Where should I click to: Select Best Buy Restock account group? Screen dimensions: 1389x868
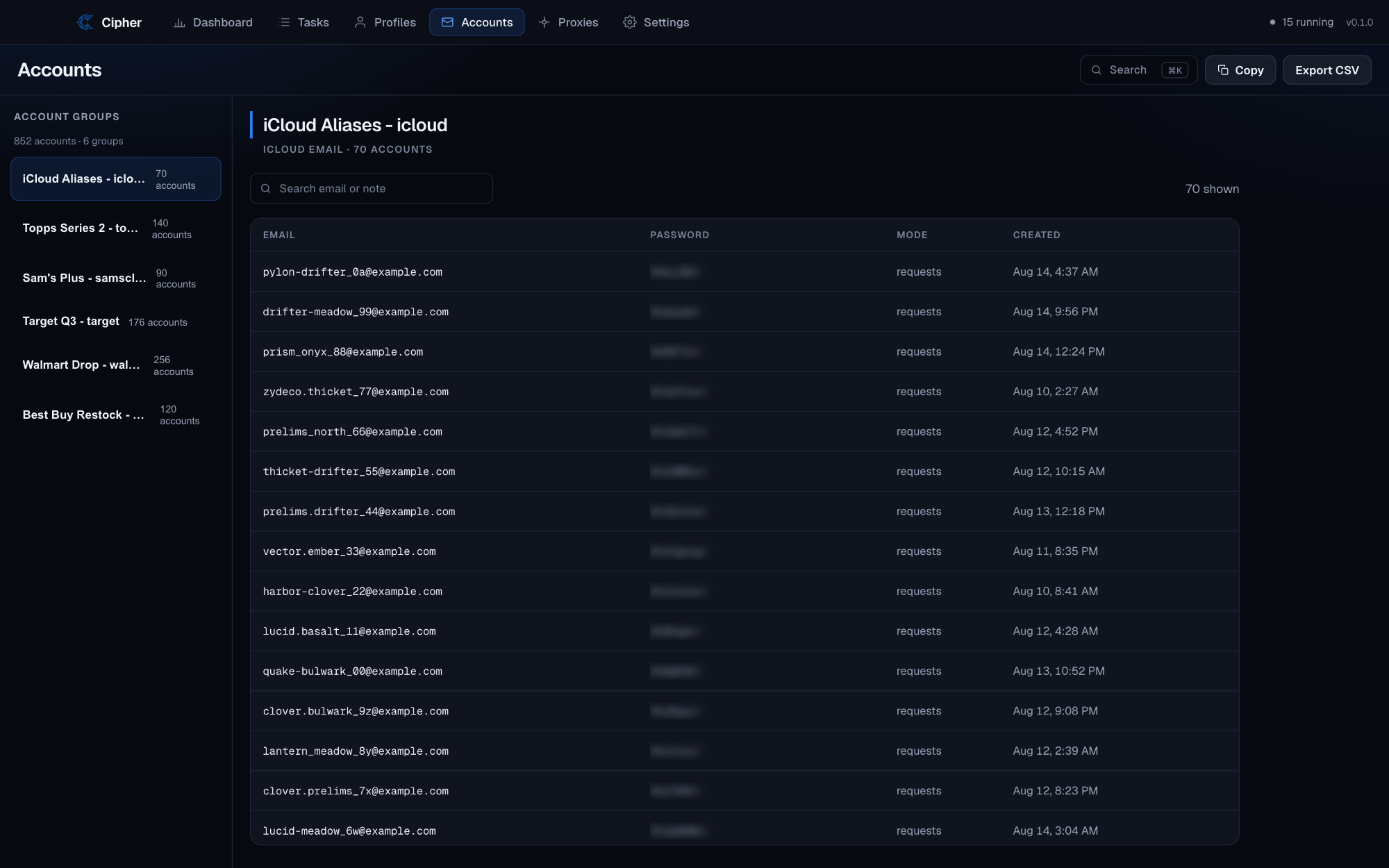click(x=116, y=415)
